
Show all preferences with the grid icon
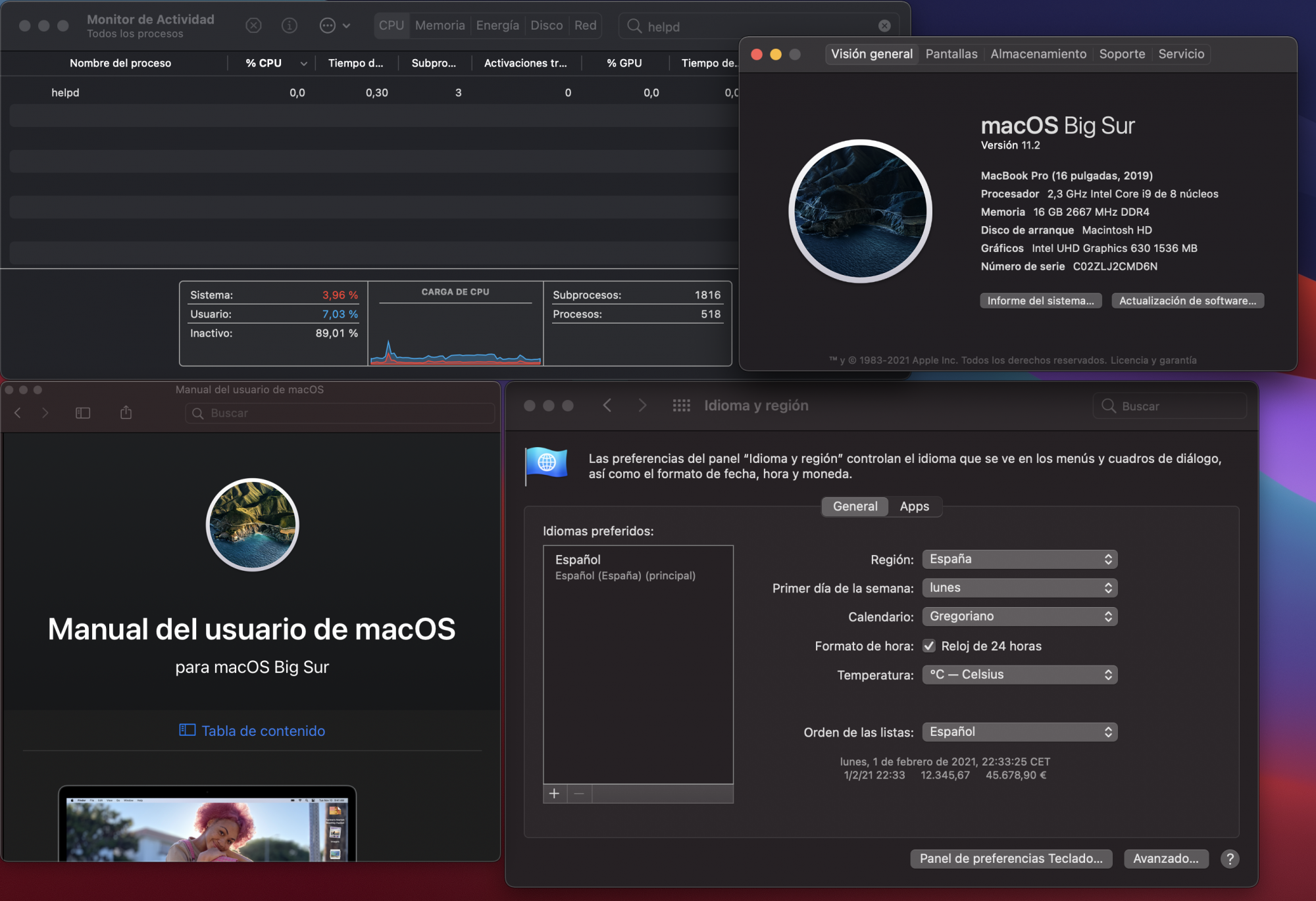click(x=682, y=406)
